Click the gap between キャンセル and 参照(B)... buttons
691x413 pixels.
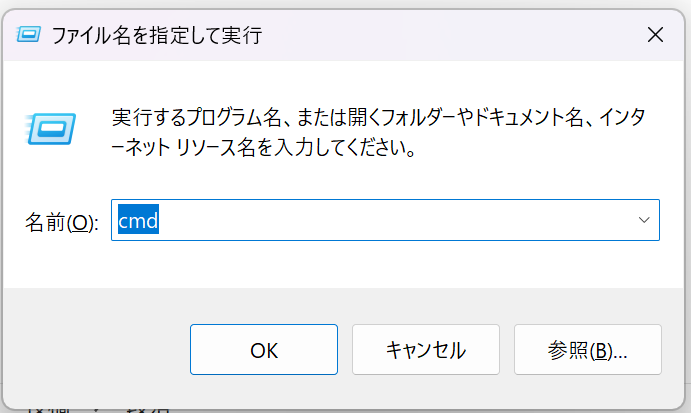pos(507,350)
